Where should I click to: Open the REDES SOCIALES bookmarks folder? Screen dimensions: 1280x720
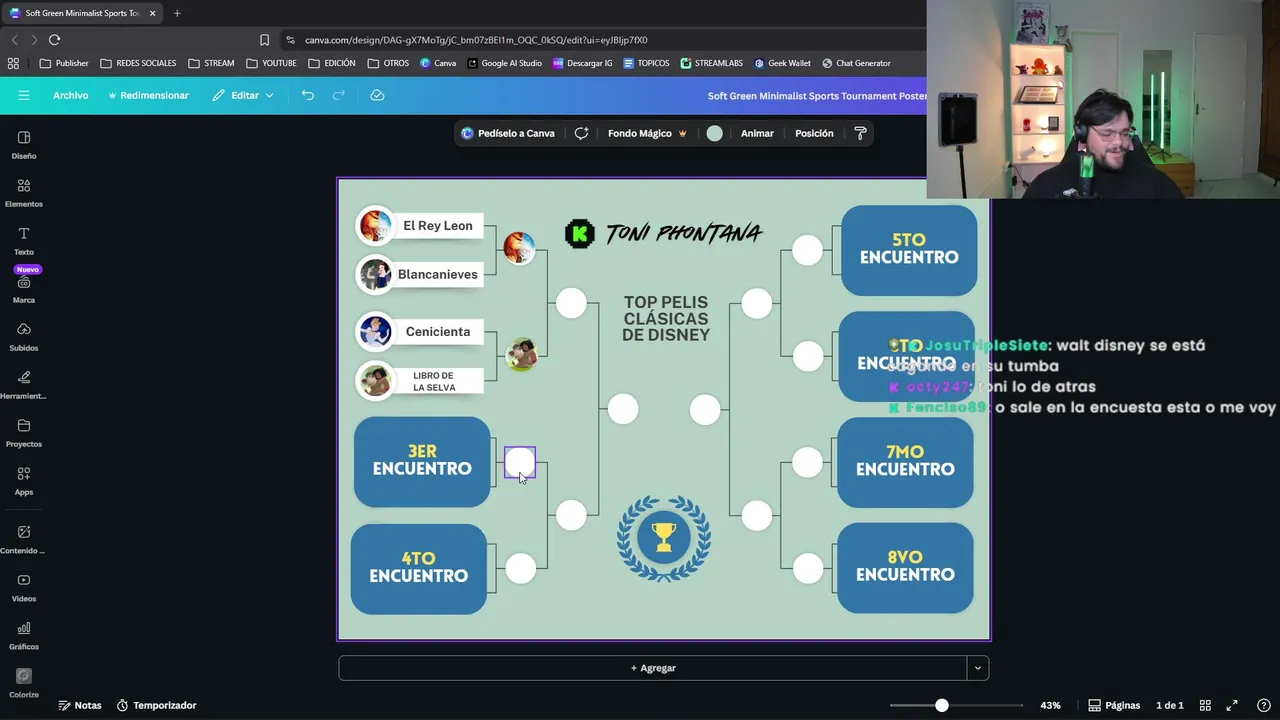click(138, 63)
